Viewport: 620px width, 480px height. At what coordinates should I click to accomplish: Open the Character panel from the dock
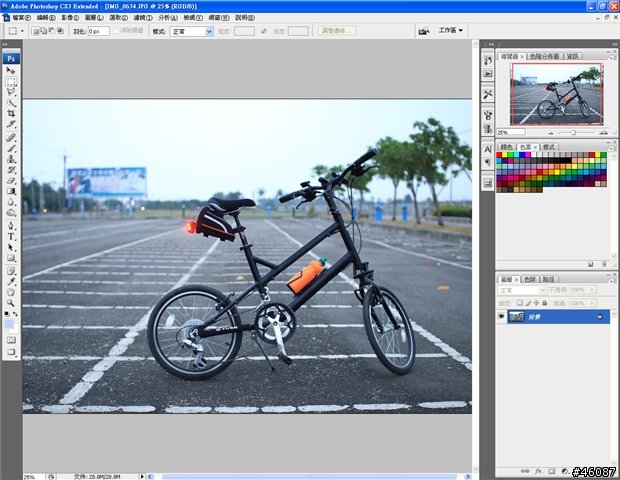(488, 149)
